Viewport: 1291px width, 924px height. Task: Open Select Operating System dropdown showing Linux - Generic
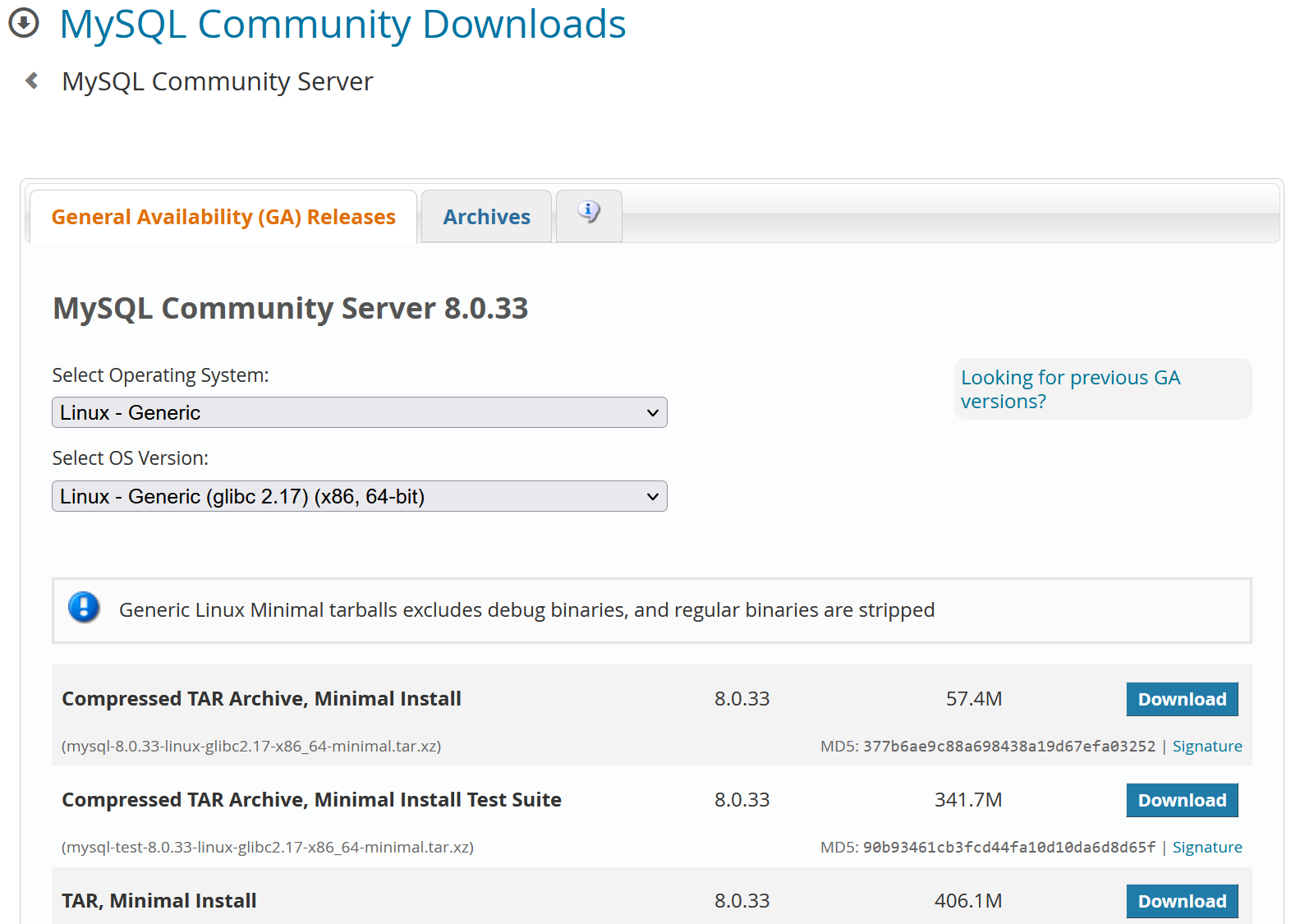pyautogui.click(x=360, y=412)
